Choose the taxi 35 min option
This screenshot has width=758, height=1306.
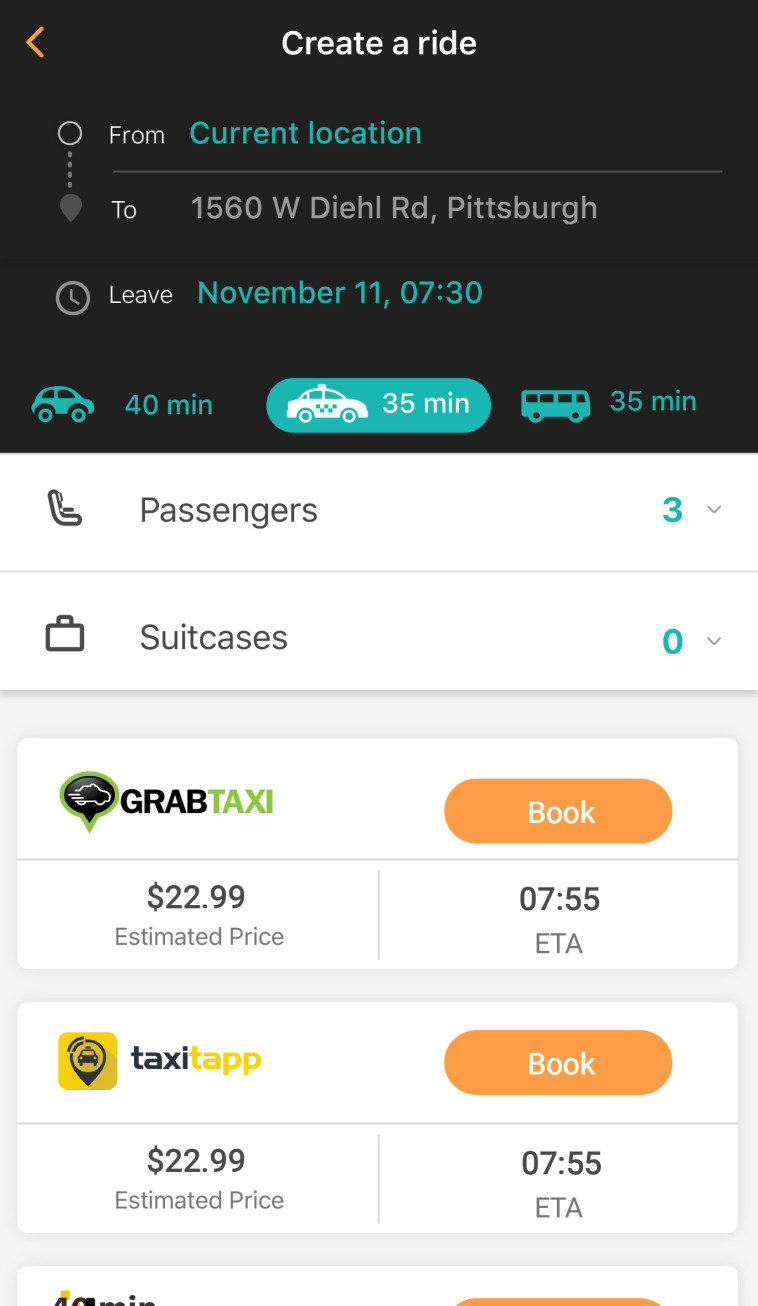click(378, 404)
